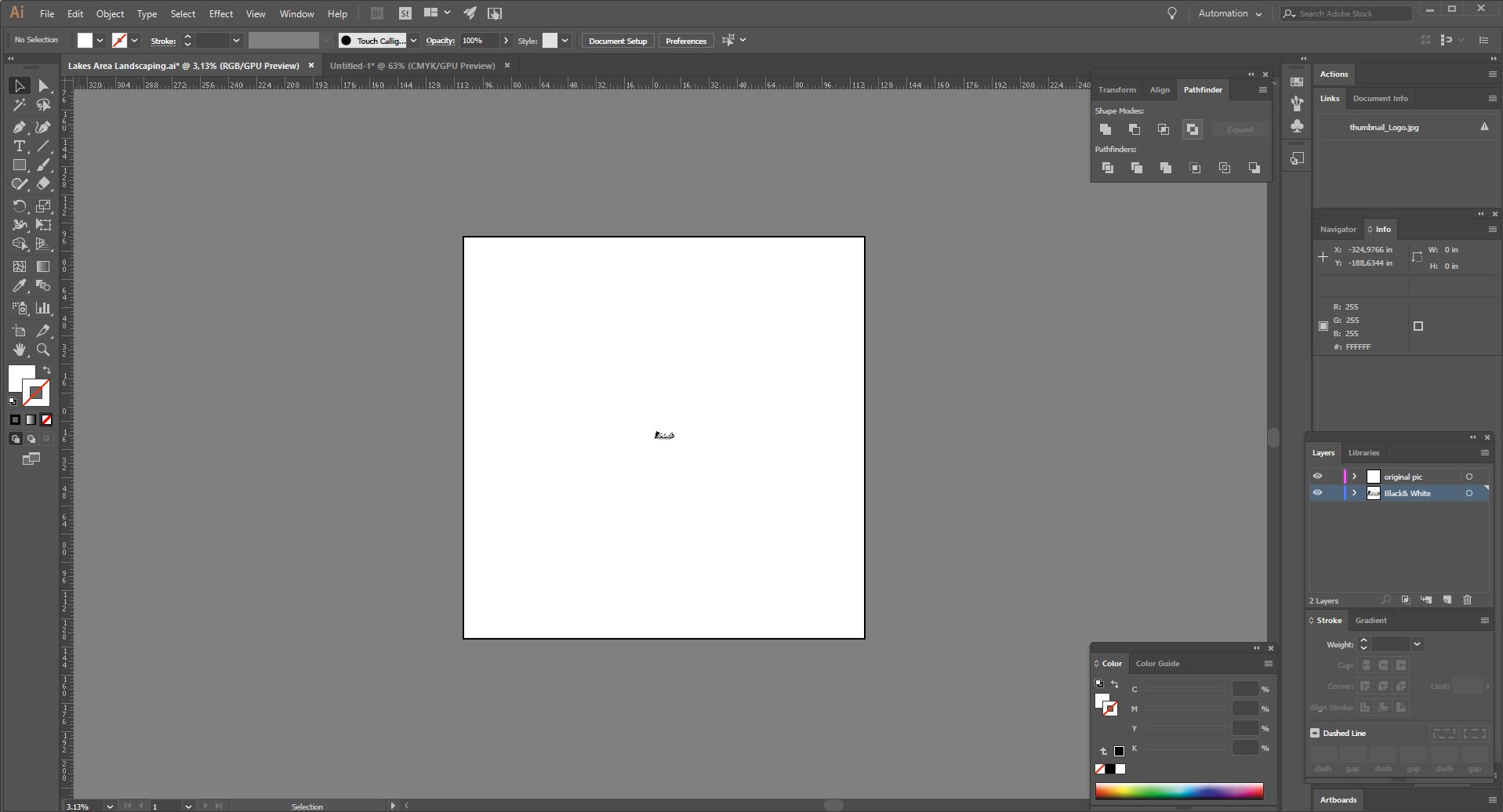
Task: Click the black swatch in Color panel
Action: [1110, 769]
